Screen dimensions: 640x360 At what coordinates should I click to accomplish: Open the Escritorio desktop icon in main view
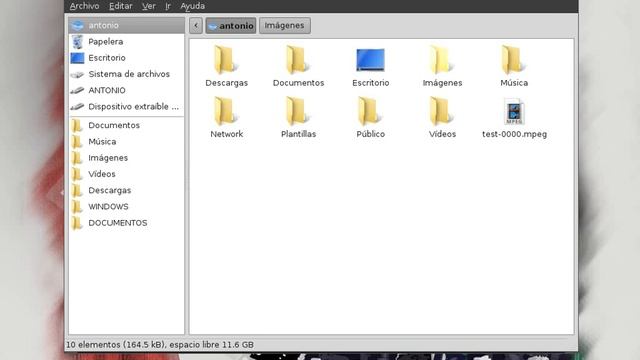370,60
